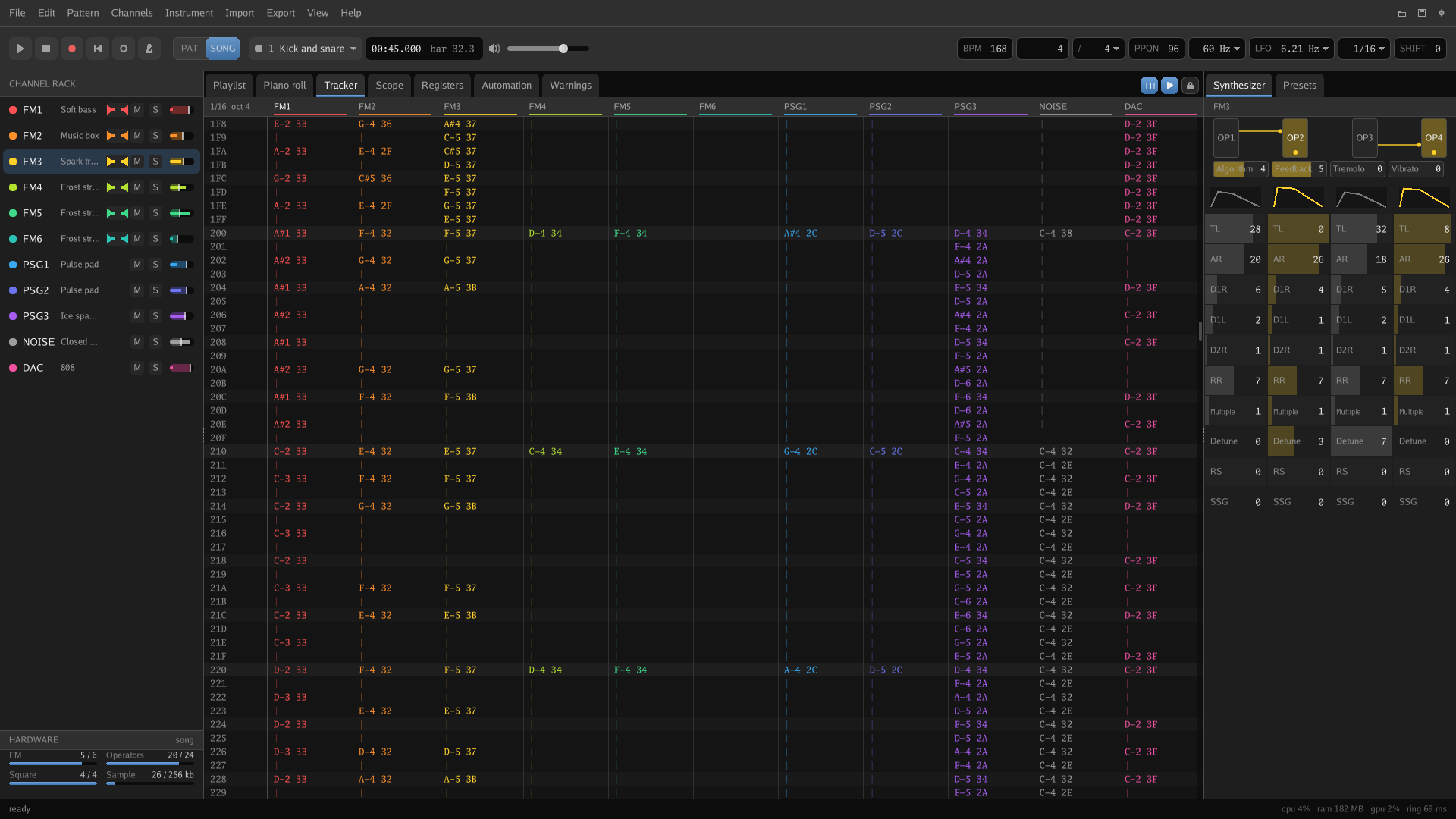
Task: Select operator OP3 box
Action: (x=1364, y=138)
